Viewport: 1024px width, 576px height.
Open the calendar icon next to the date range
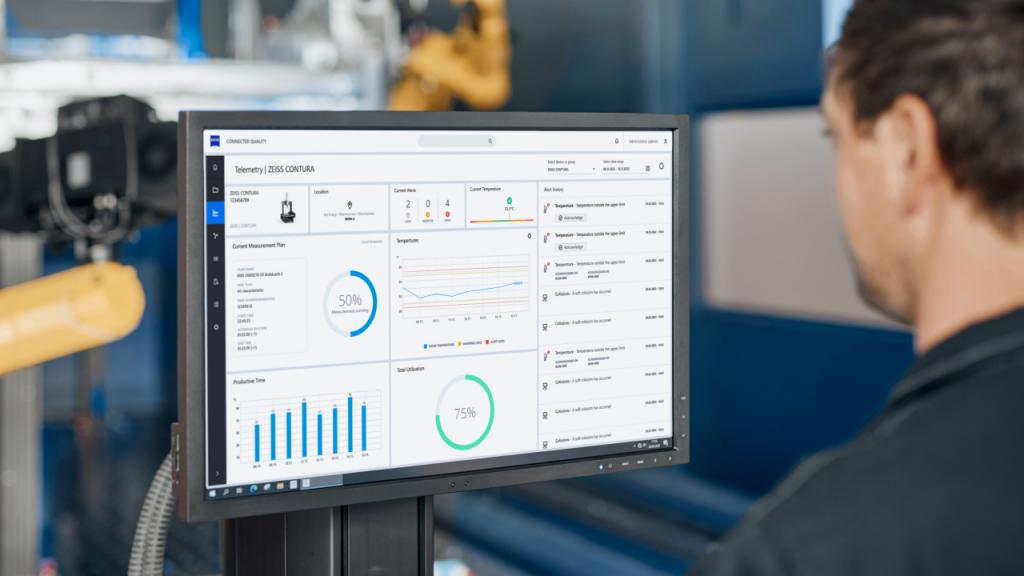(648, 168)
